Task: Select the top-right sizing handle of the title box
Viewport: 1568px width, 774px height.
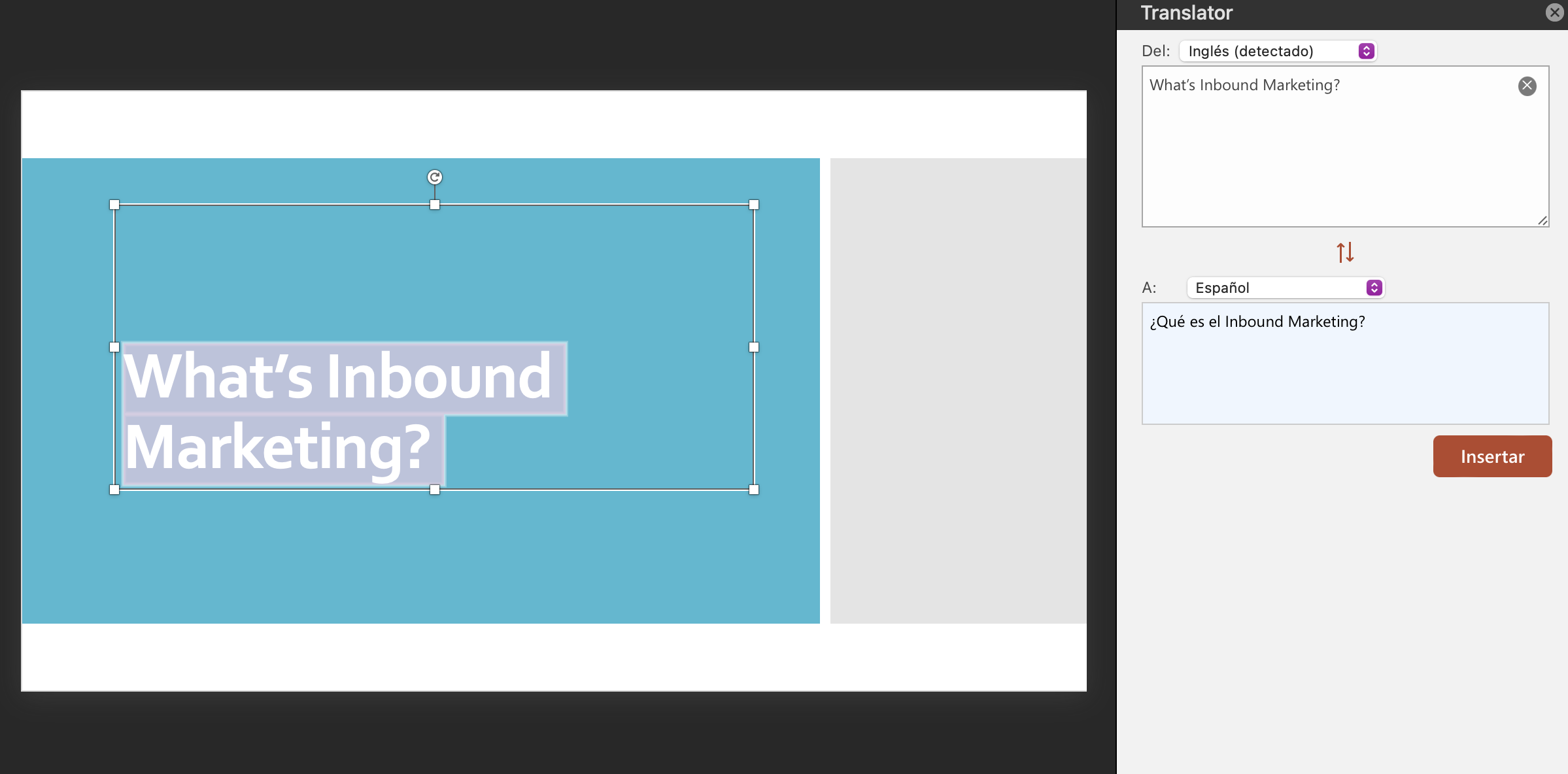Action: (754, 205)
